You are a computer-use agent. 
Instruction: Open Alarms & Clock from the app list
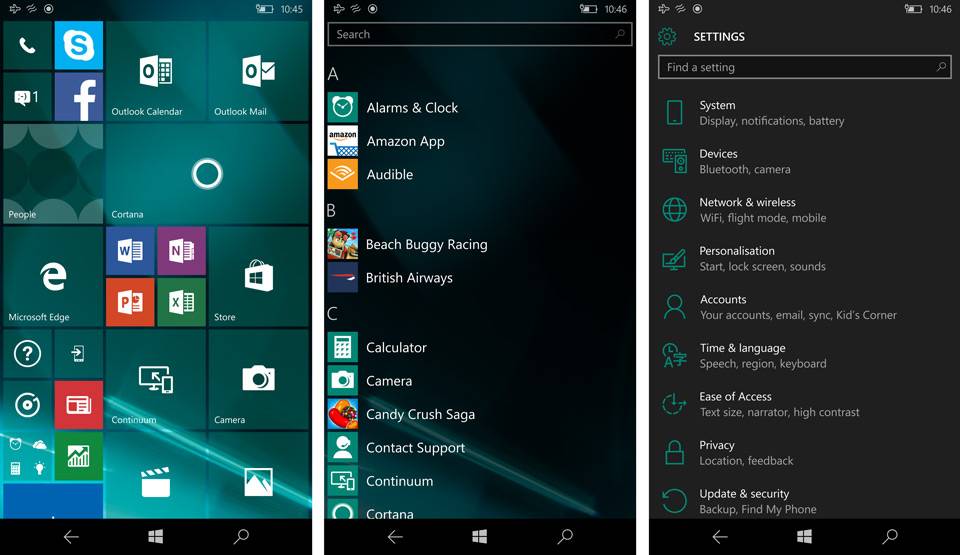coord(411,108)
